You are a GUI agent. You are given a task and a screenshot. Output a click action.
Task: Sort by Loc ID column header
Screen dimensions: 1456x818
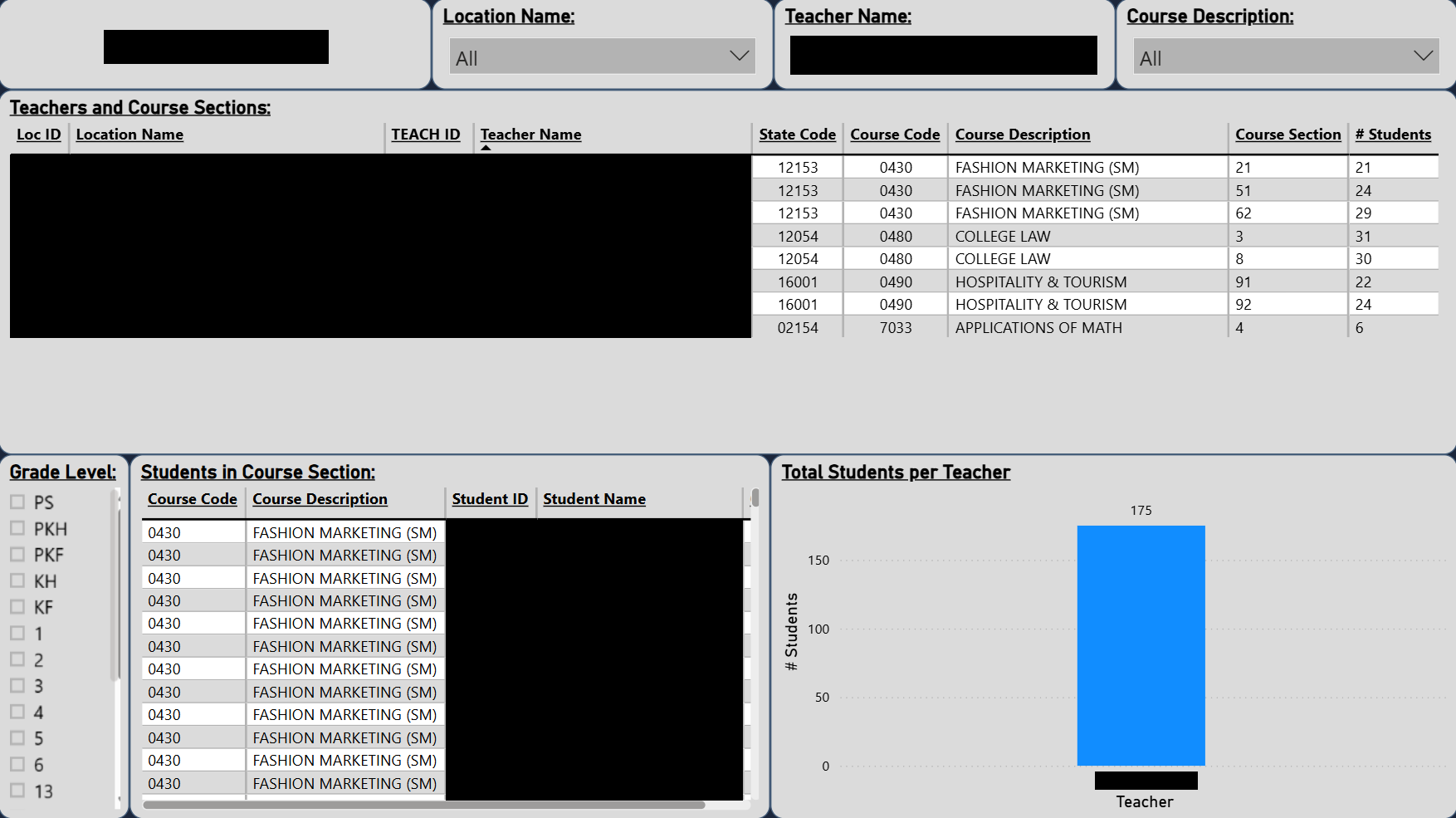[x=39, y=135]
